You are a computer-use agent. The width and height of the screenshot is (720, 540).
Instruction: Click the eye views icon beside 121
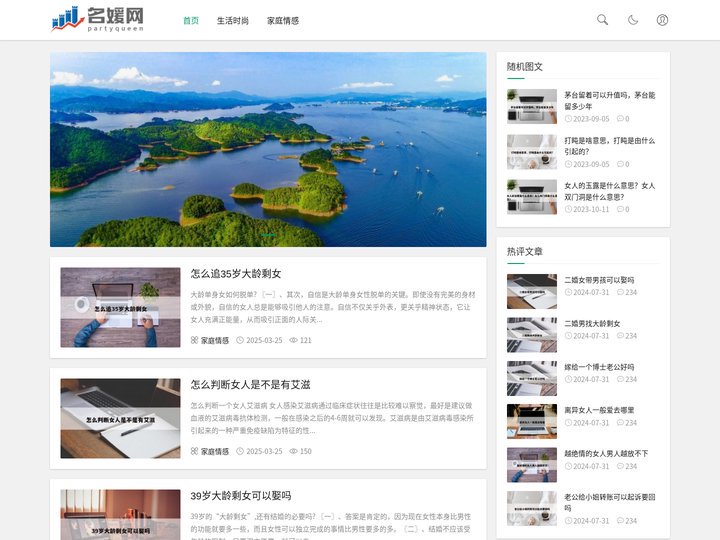click(x=293, y=340)
